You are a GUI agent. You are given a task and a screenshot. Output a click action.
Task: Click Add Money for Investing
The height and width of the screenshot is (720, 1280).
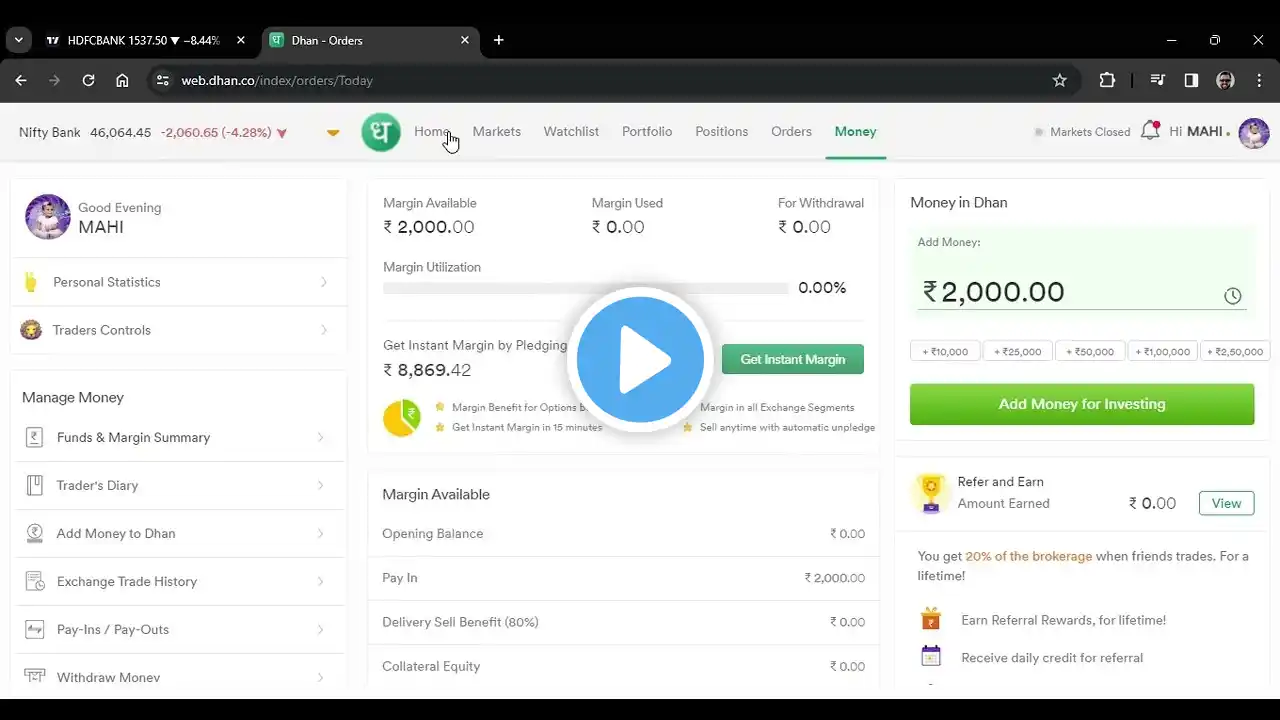pos(1082,404)
